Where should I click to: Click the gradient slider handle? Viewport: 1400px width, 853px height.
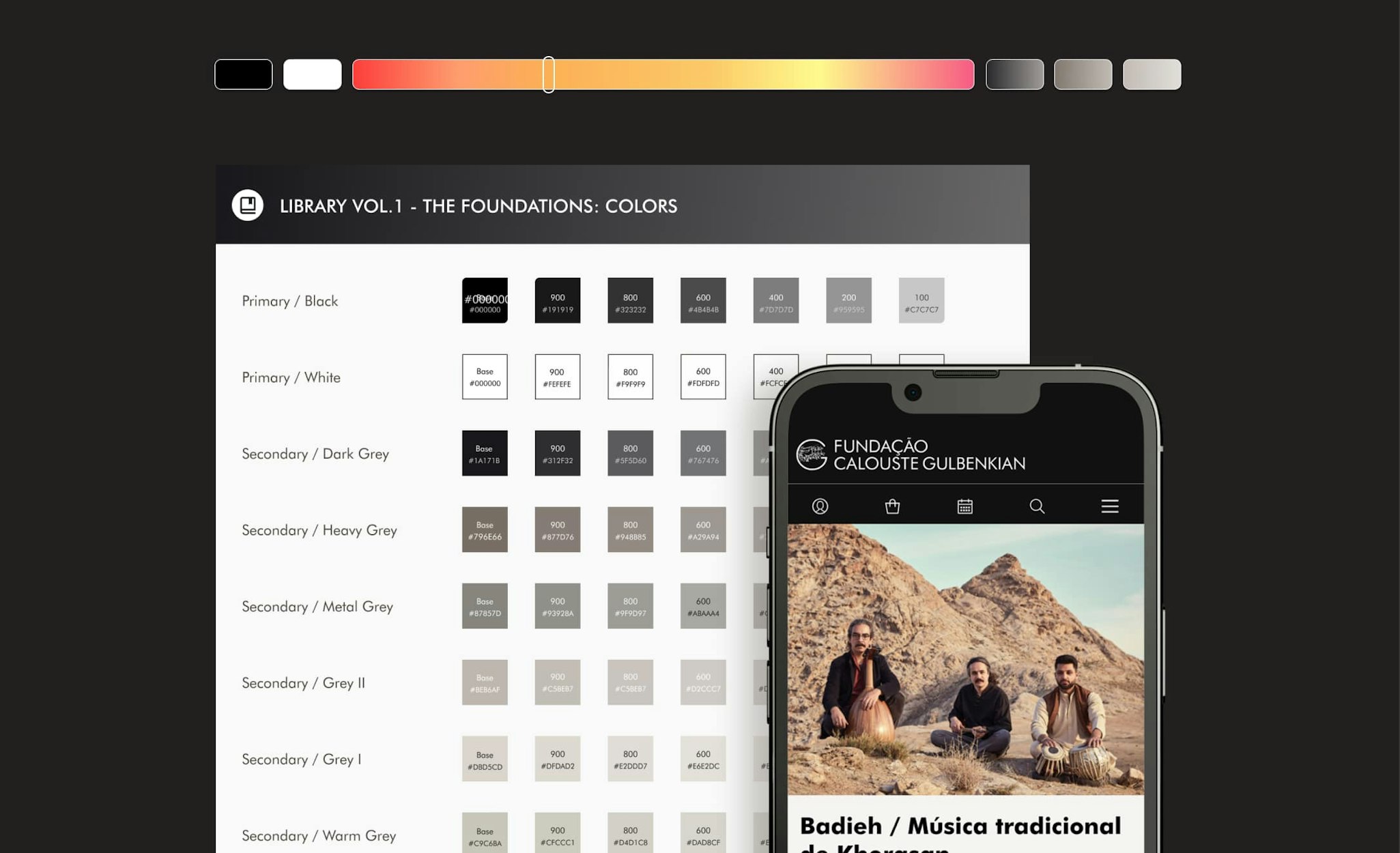pos(549,74)
